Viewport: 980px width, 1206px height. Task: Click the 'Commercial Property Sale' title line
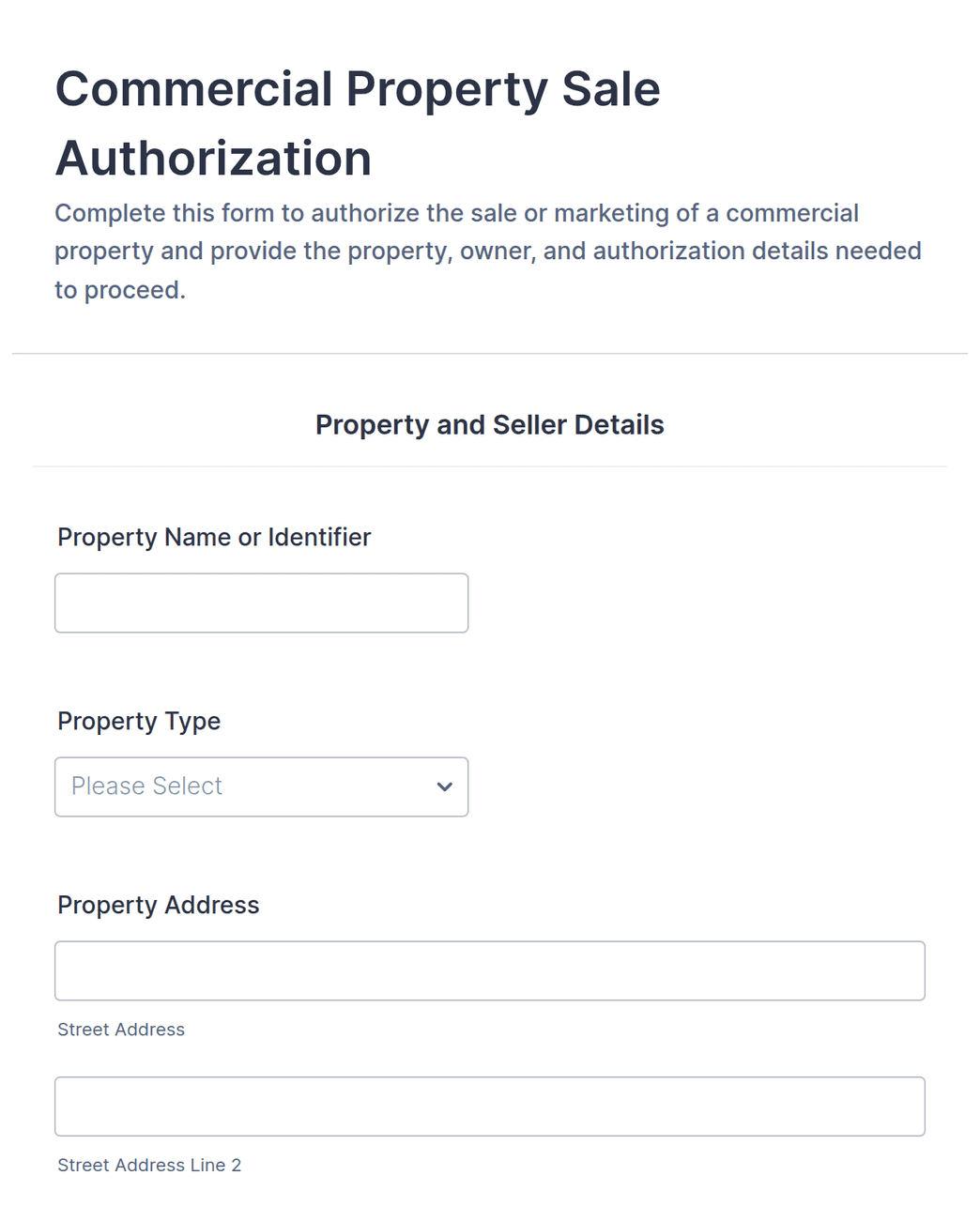click(358, 89)
